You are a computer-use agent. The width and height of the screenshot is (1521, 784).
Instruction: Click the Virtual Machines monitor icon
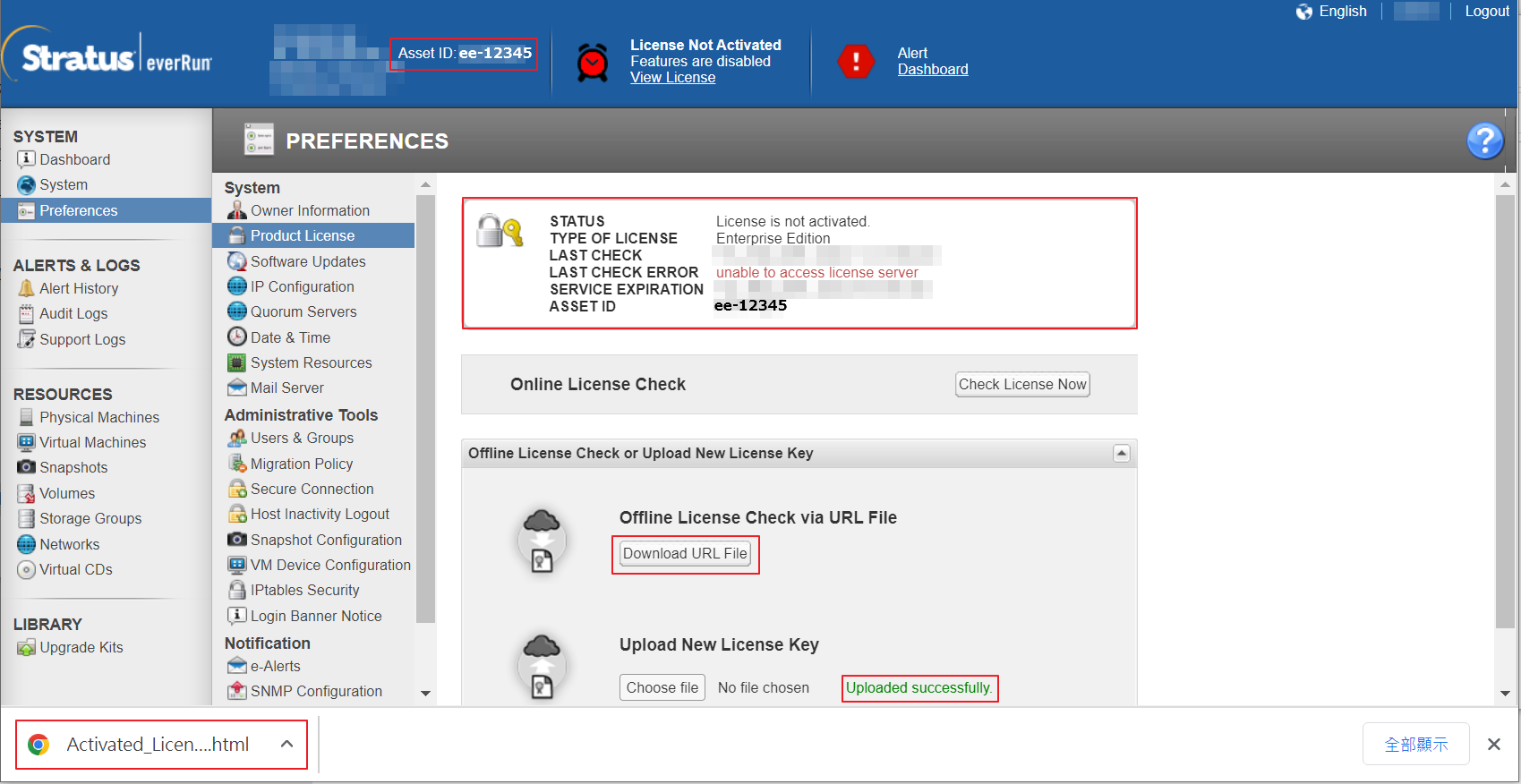[26, 442]
